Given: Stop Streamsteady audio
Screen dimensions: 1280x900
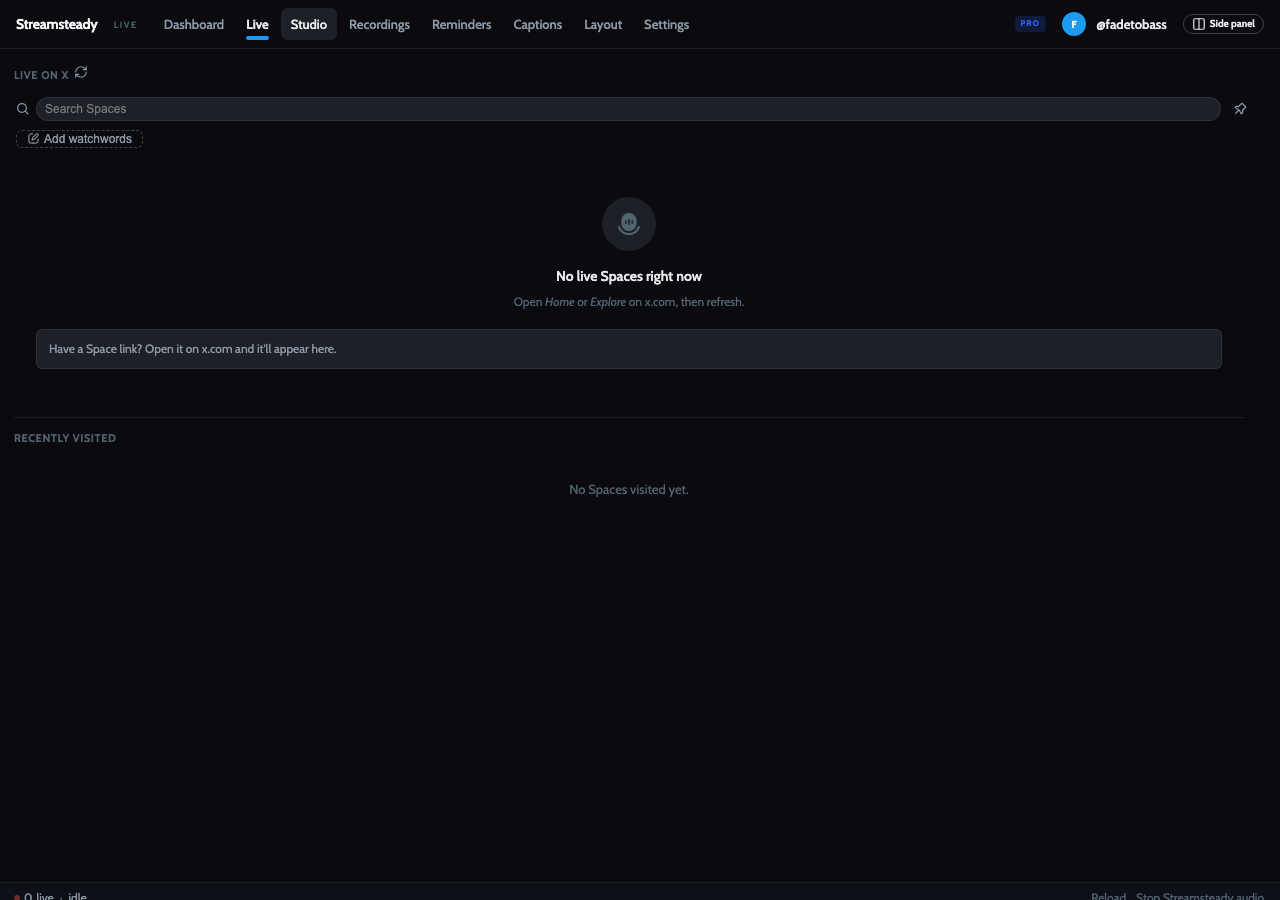Looking at the screenshot, I should pos(1200,896).
